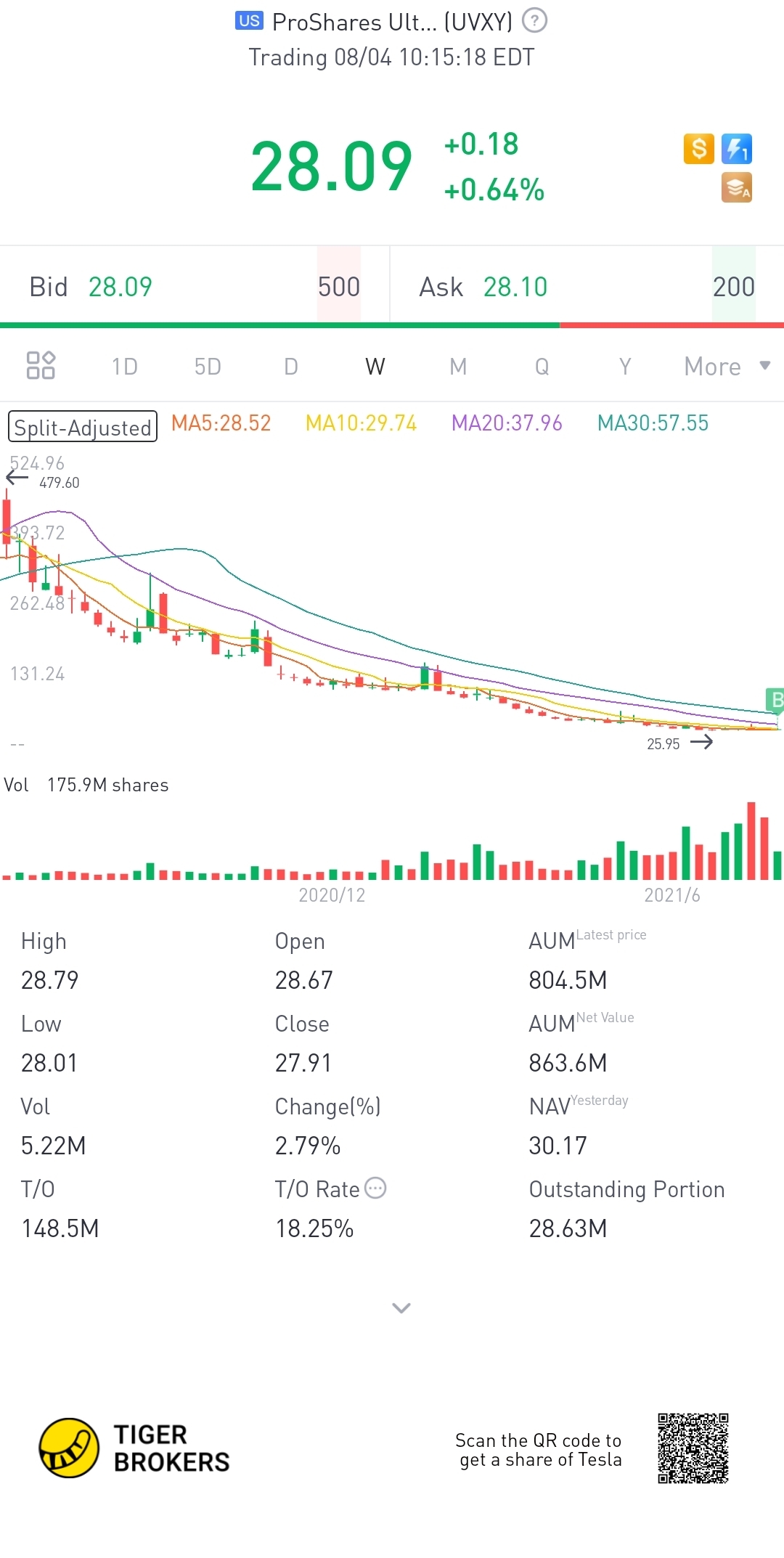Tap the Ask price 28.10
This screenshot has width=784, height=1558.
(515, 287)
